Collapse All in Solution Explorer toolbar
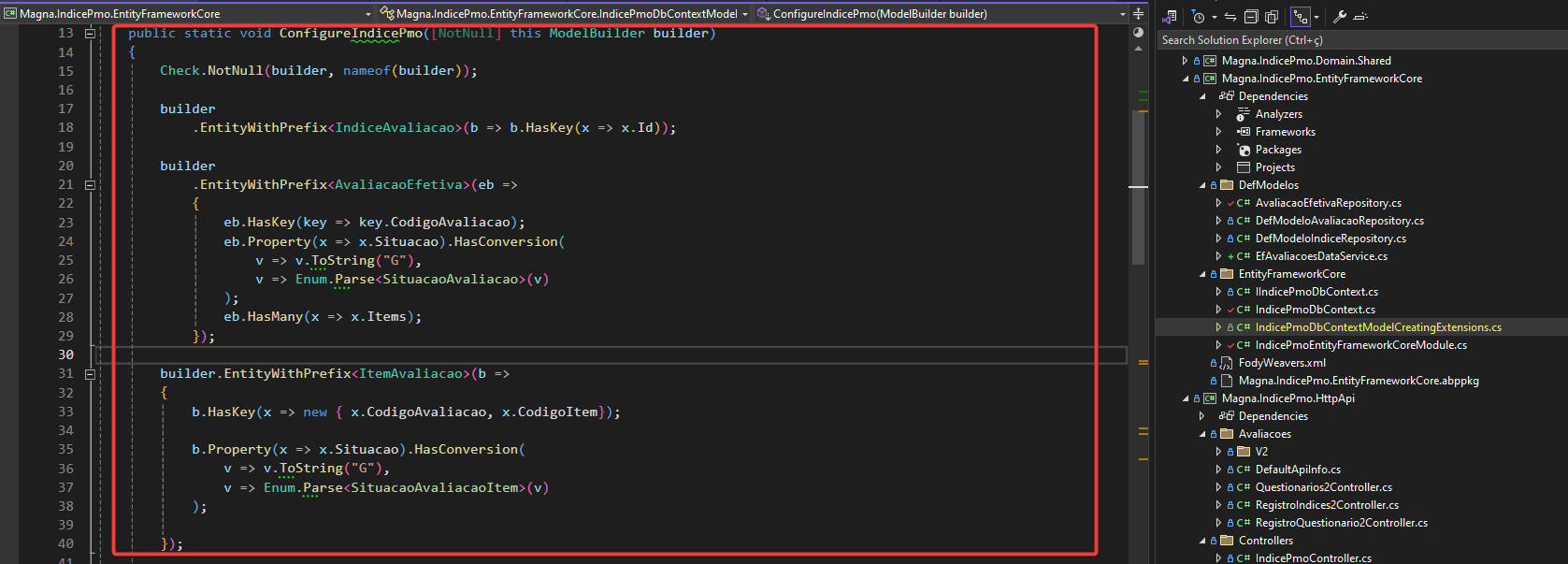The width and height of the screenshot is (1568, 564). click(1251, 17)
